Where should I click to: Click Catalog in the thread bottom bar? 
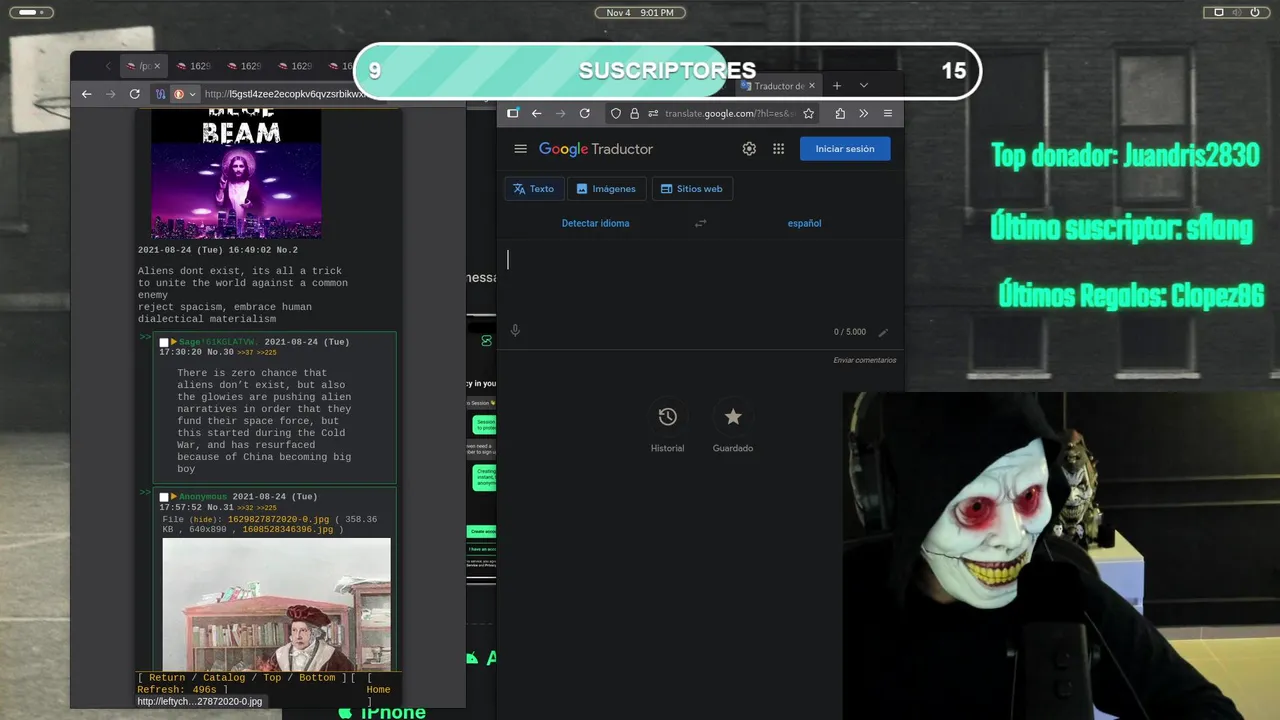point(224,678)
